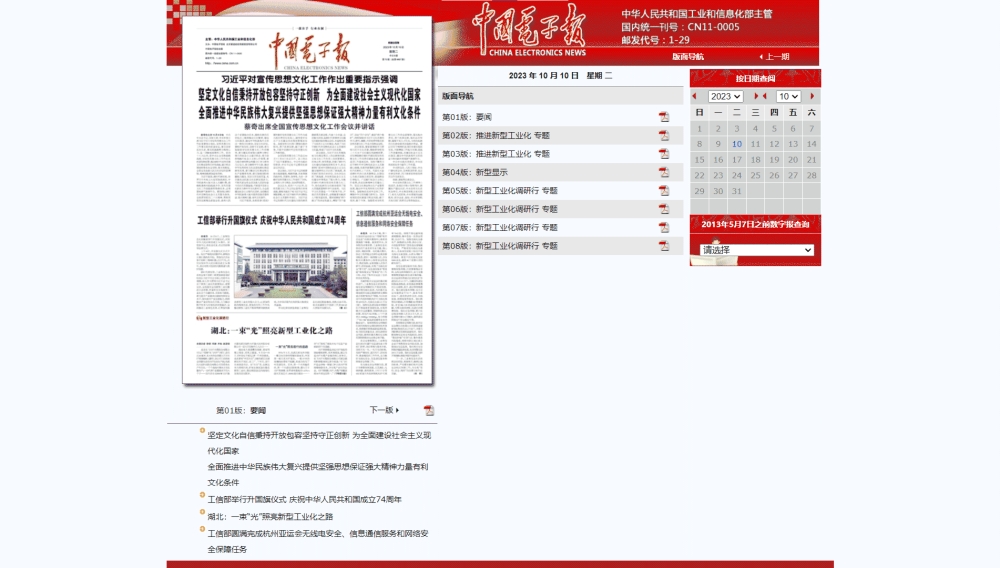Click article line 全面推进中华民族伟大复兴提供坚强思想保证

(x=318, y=474)
